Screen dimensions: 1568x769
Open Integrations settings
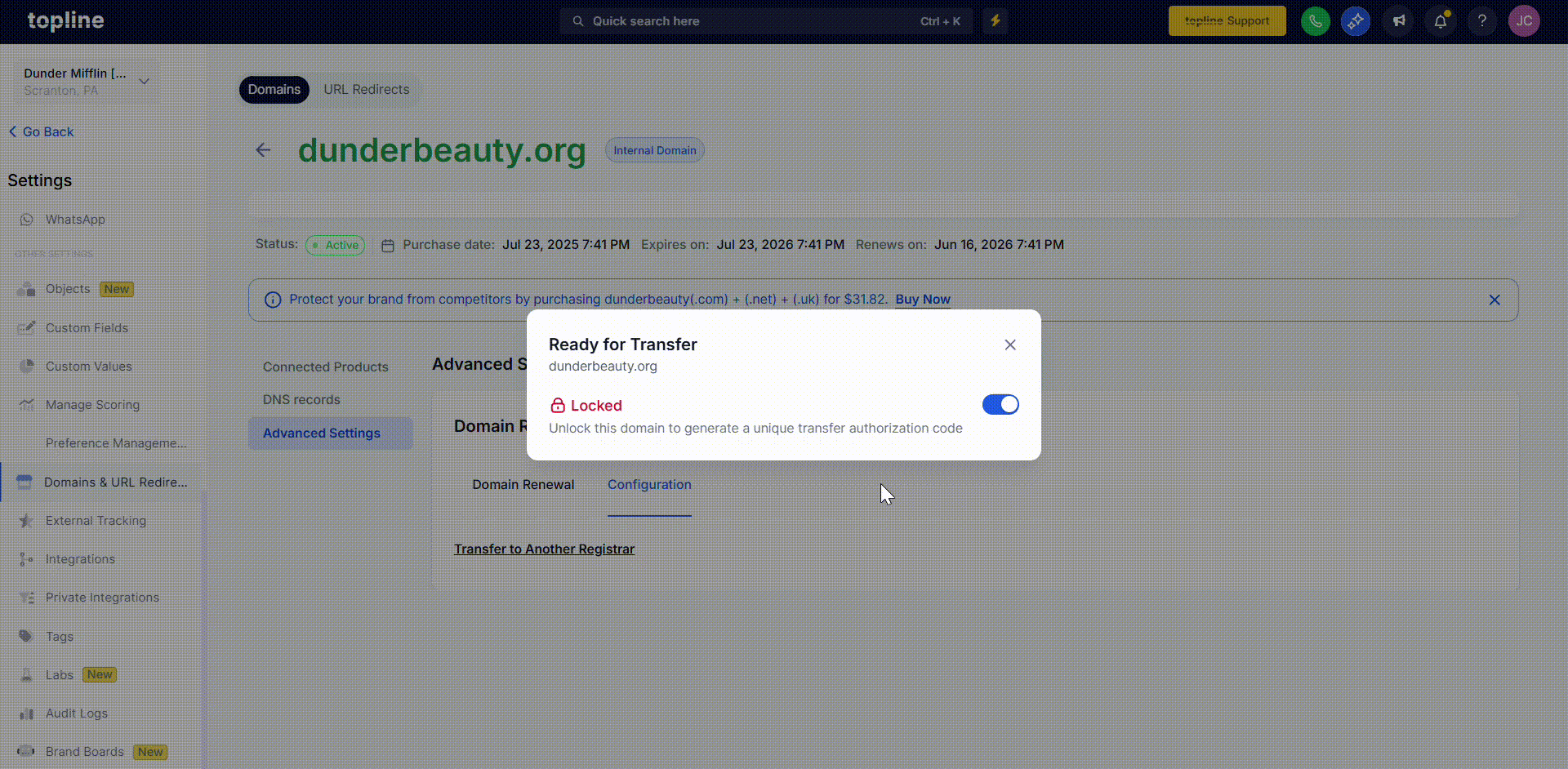[x=80, y=559]
